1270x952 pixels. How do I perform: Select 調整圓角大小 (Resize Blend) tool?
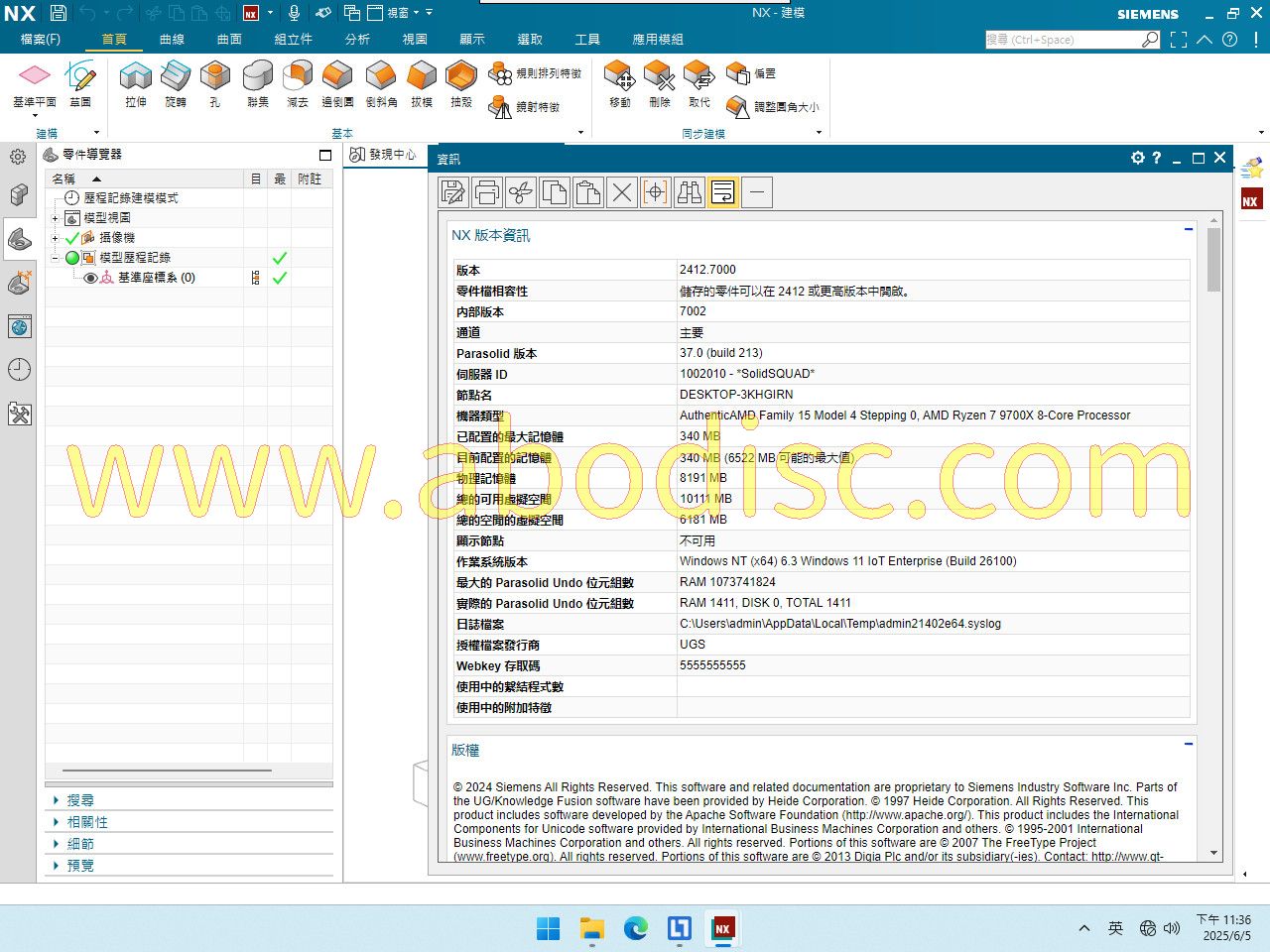click(x=773, y=106)
